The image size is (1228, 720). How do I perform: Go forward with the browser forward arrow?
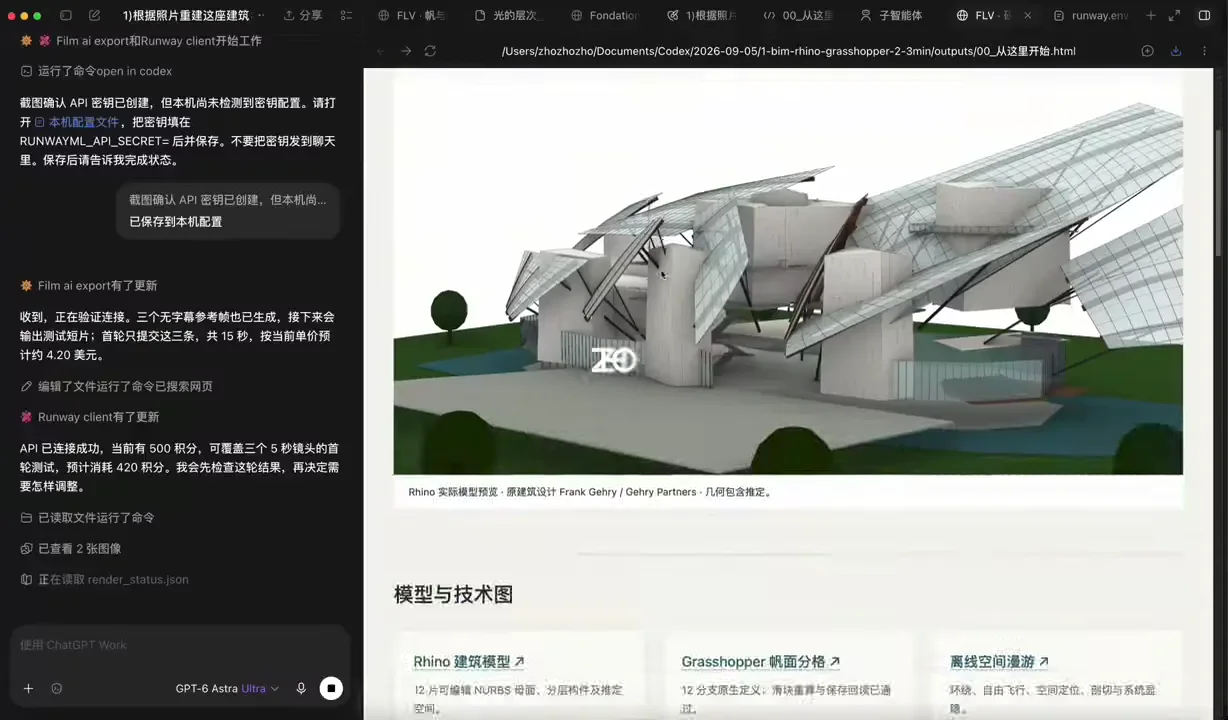click(405, 51)
